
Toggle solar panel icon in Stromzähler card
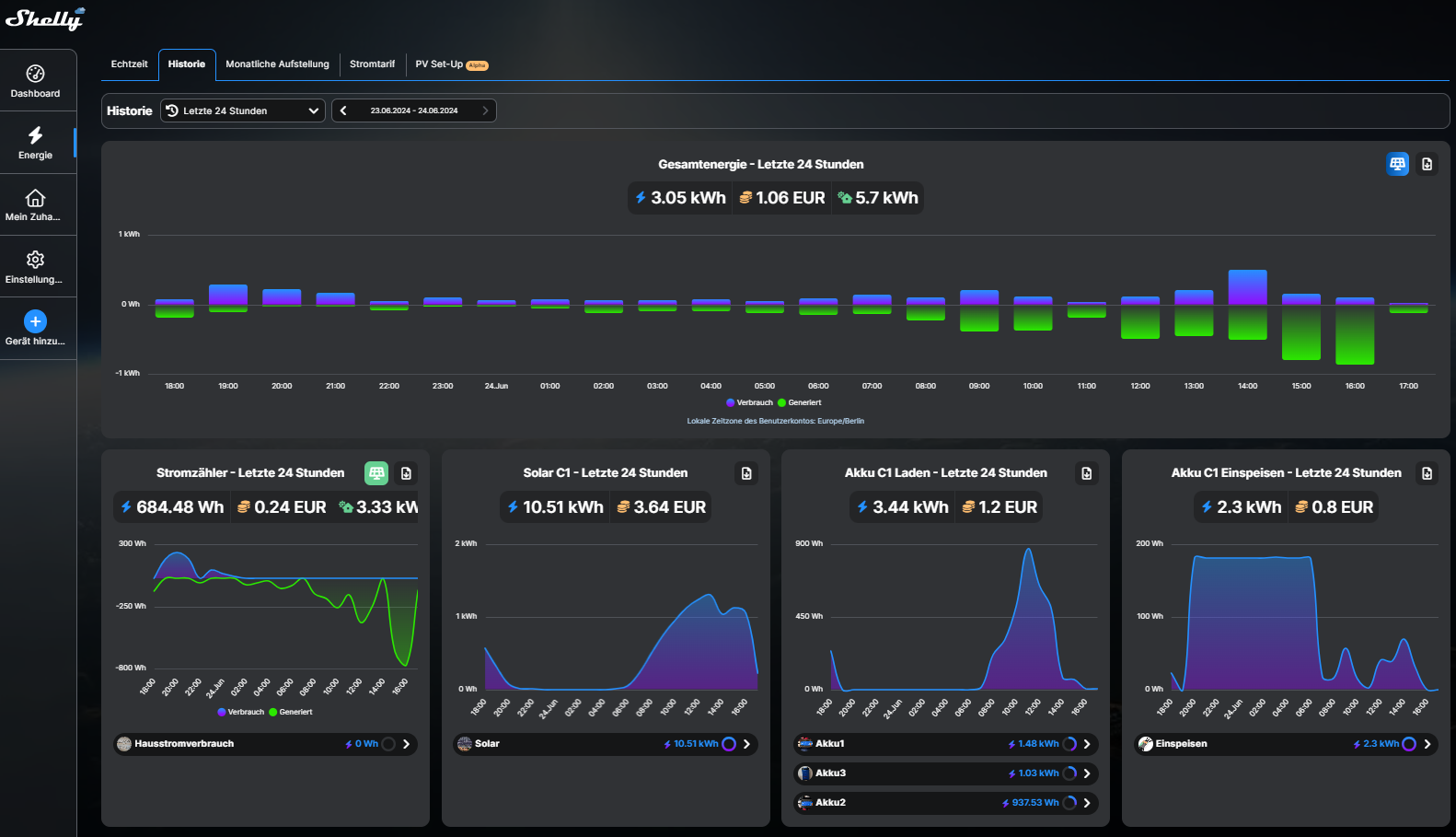pyautogui.click(x=376, y=473)
